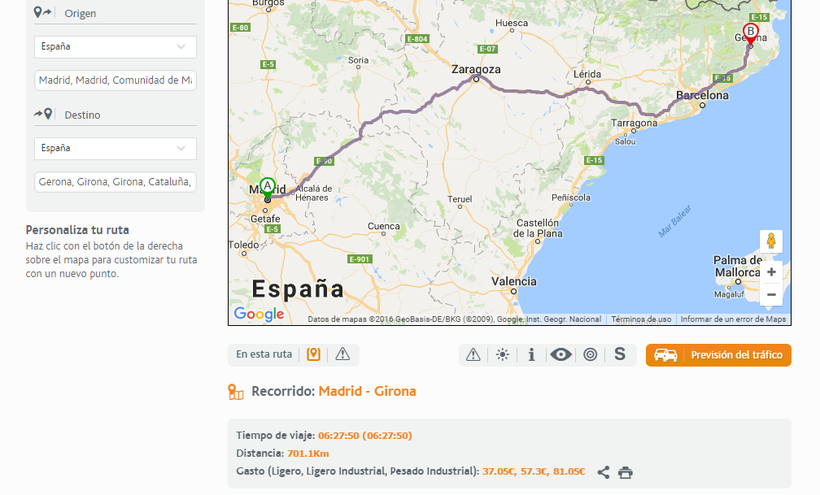Share the route with the share icon
Image resolution: width=820 pixels, height=495 pixels.
click(603, 472)
